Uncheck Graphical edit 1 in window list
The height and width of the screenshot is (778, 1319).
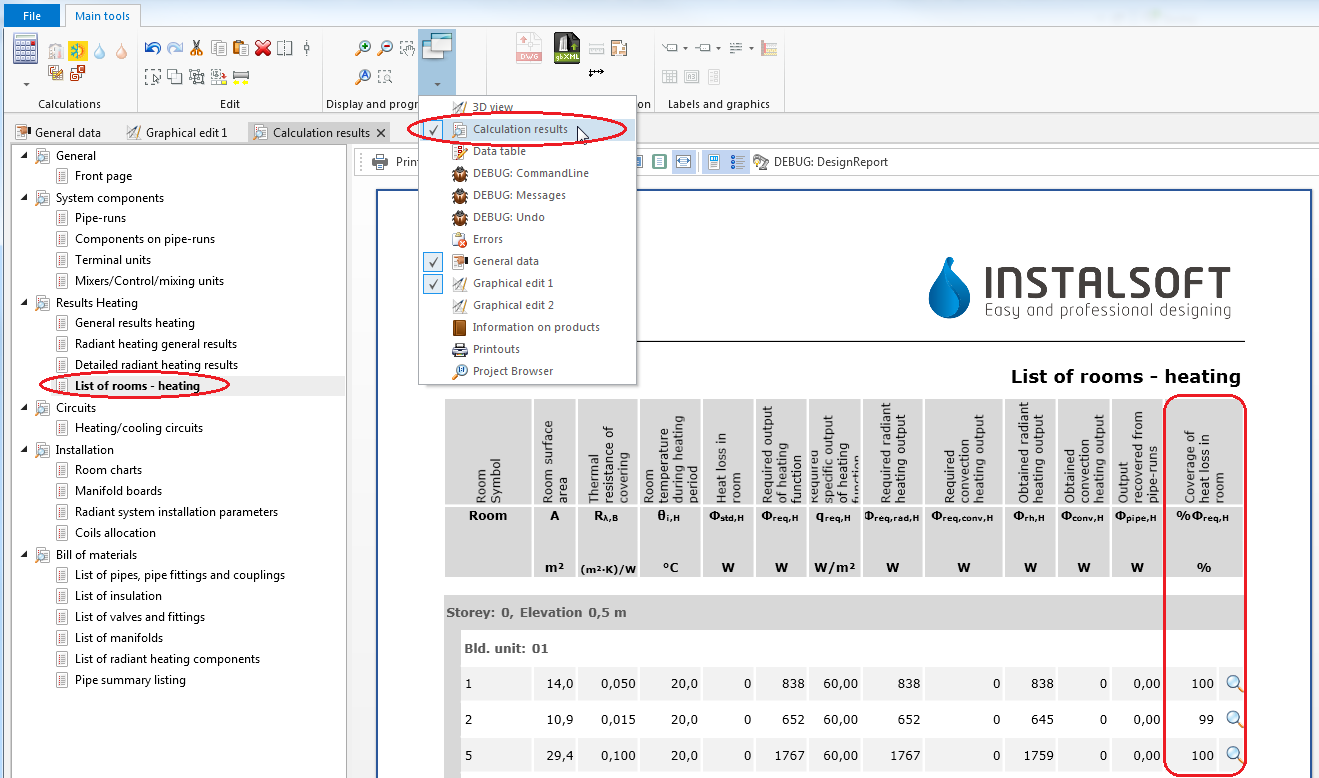coord(433,283)
